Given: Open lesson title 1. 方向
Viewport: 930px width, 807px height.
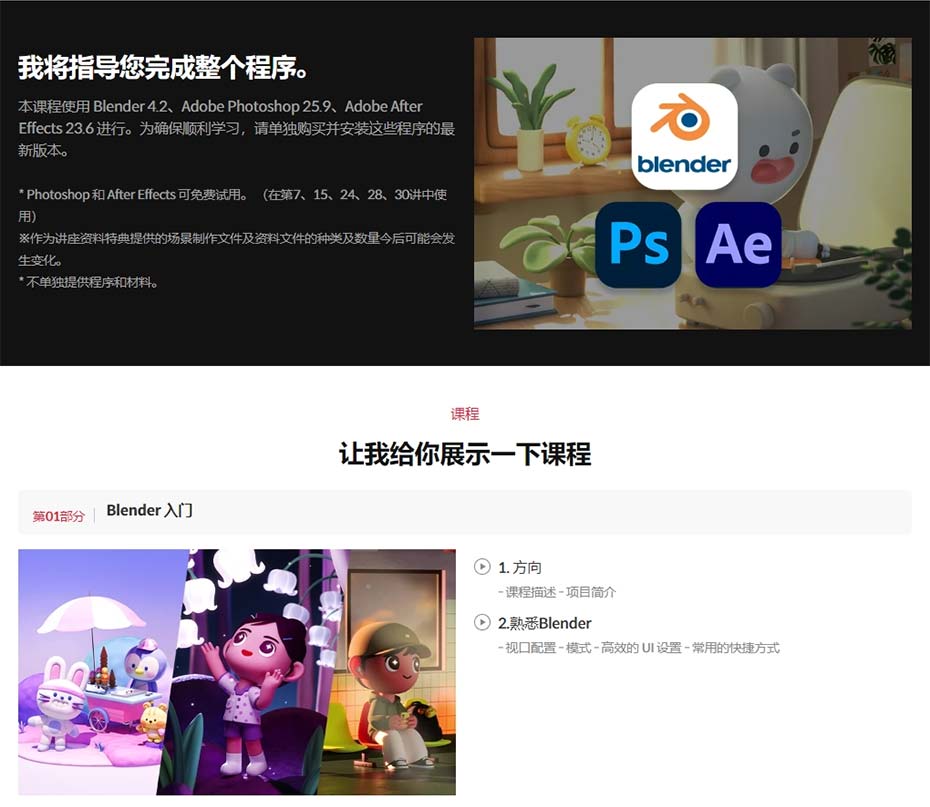Looking at the screenshot, I should (x=520, y=567).
